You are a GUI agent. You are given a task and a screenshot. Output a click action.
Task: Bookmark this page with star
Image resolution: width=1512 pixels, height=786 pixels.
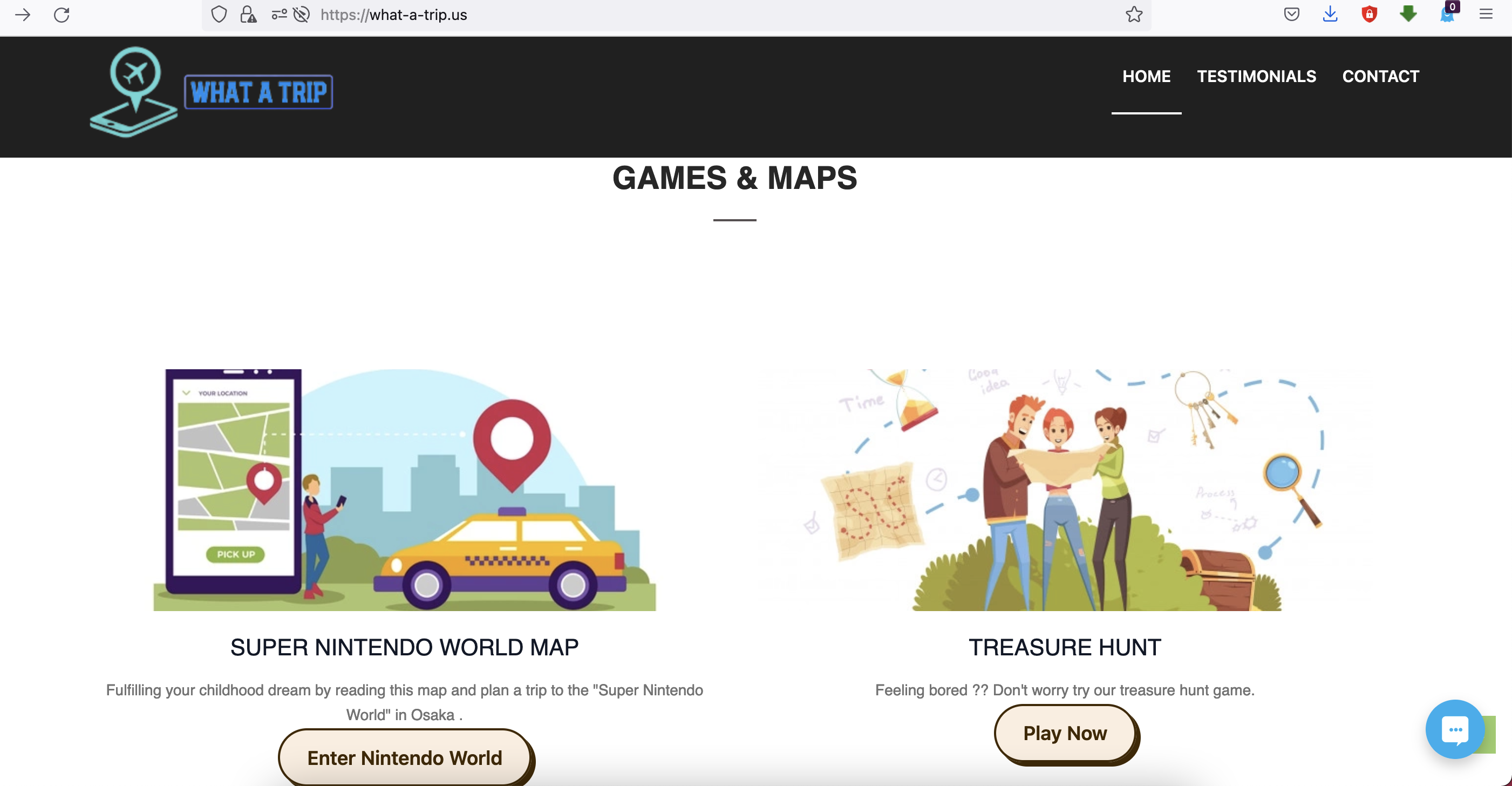tap(1133, 15)
